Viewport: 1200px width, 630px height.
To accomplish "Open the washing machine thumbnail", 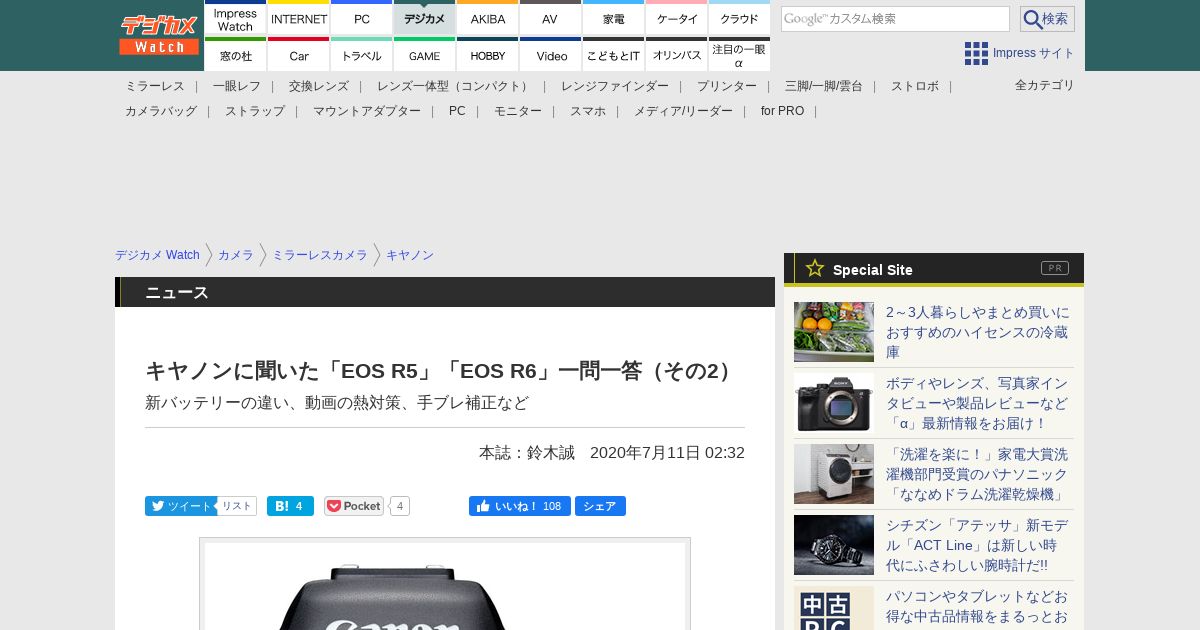I will point(834,474).
